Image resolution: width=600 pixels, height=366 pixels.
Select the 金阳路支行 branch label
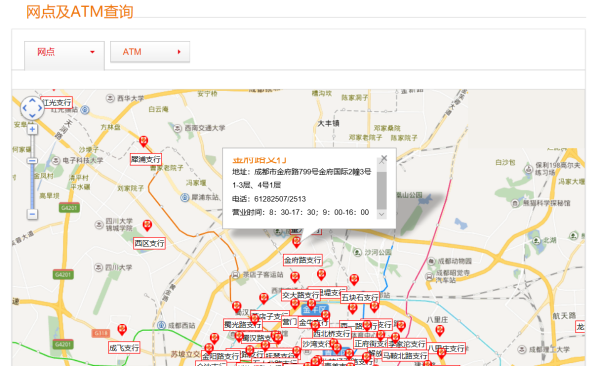coord(220,356)
